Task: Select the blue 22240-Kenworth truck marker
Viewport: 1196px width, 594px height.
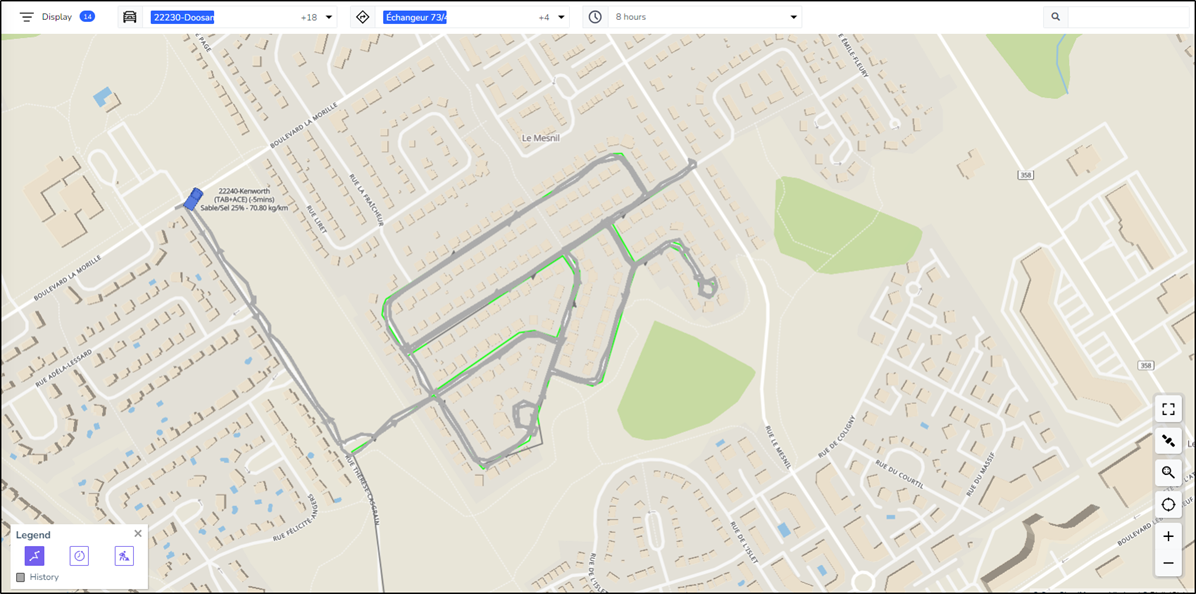Action: 193,199
